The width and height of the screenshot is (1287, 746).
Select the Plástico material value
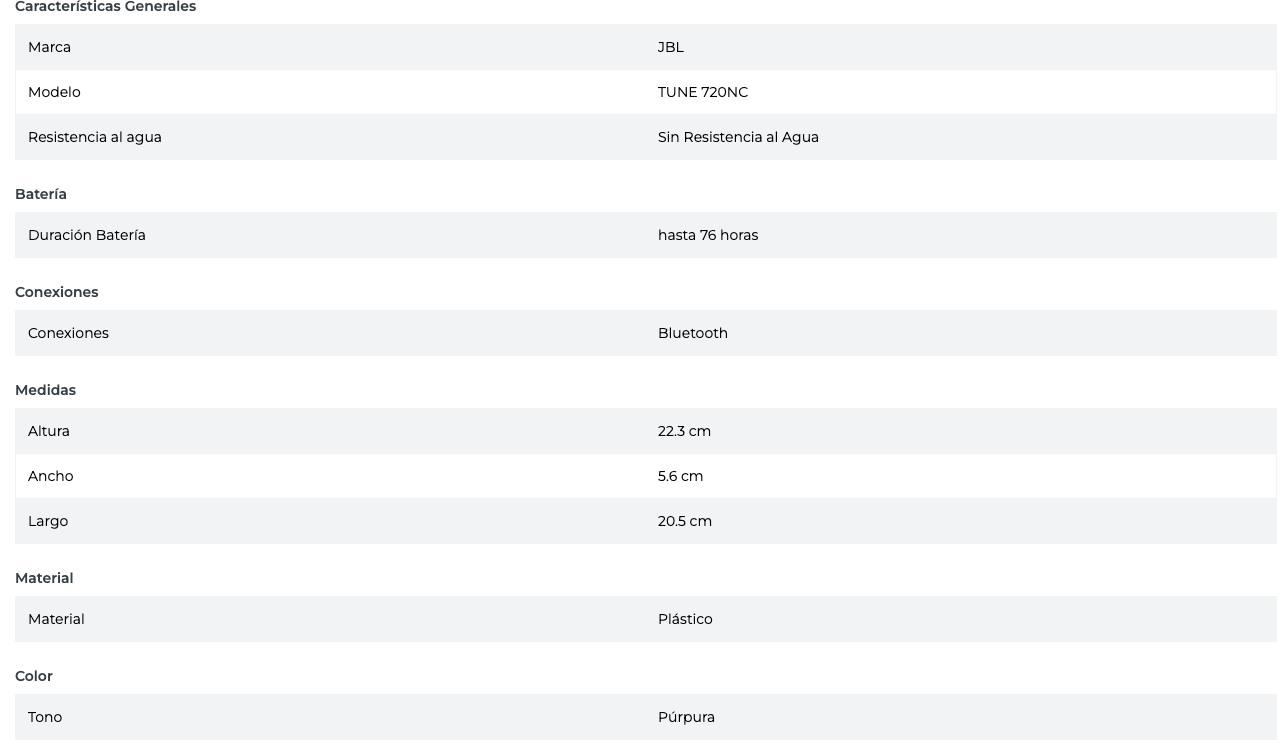coord(685,619)
